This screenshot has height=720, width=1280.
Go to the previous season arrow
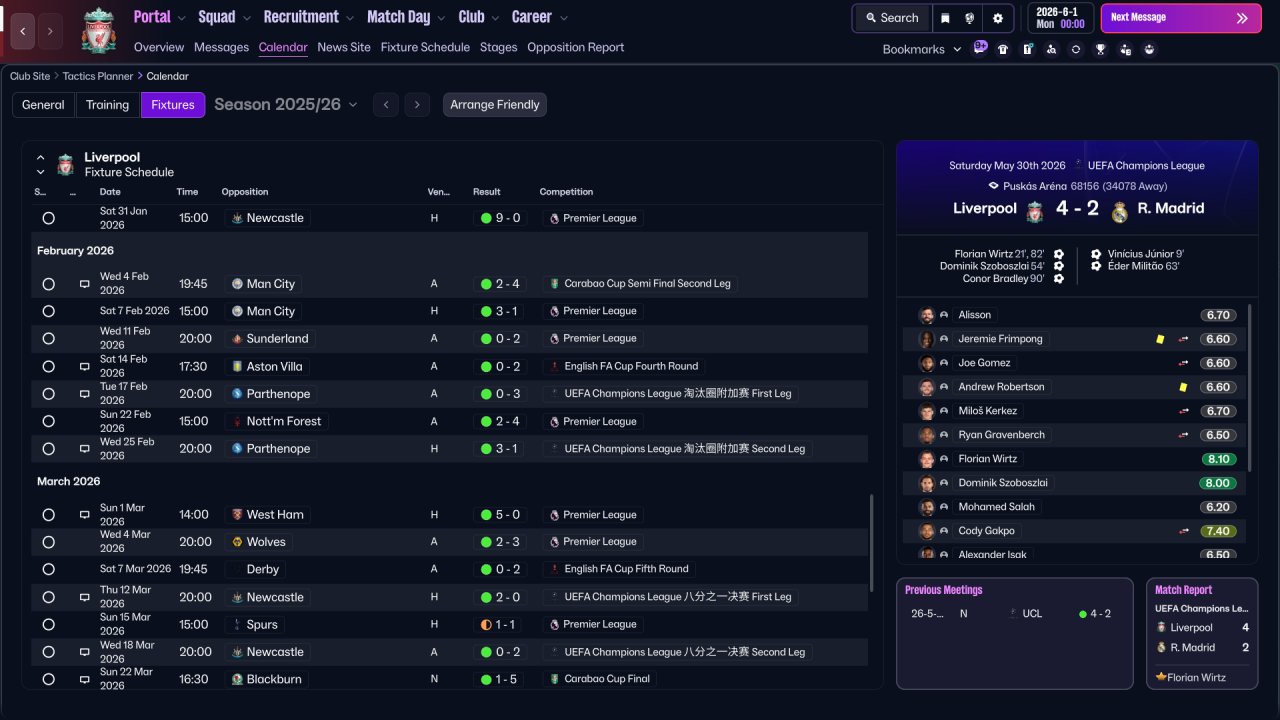pyautogui.click(x=386, y=105)
